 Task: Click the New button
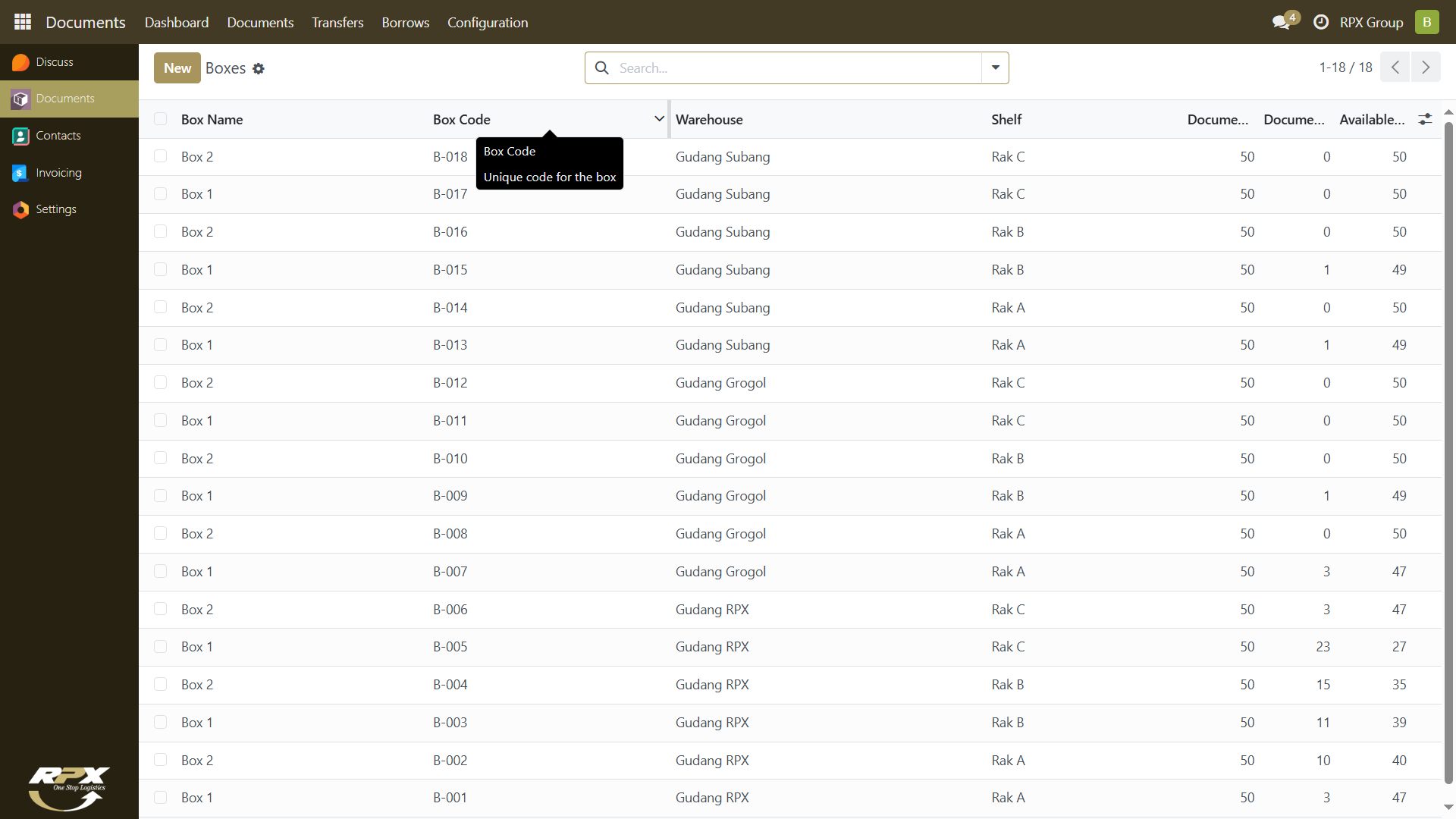(177, 67)
